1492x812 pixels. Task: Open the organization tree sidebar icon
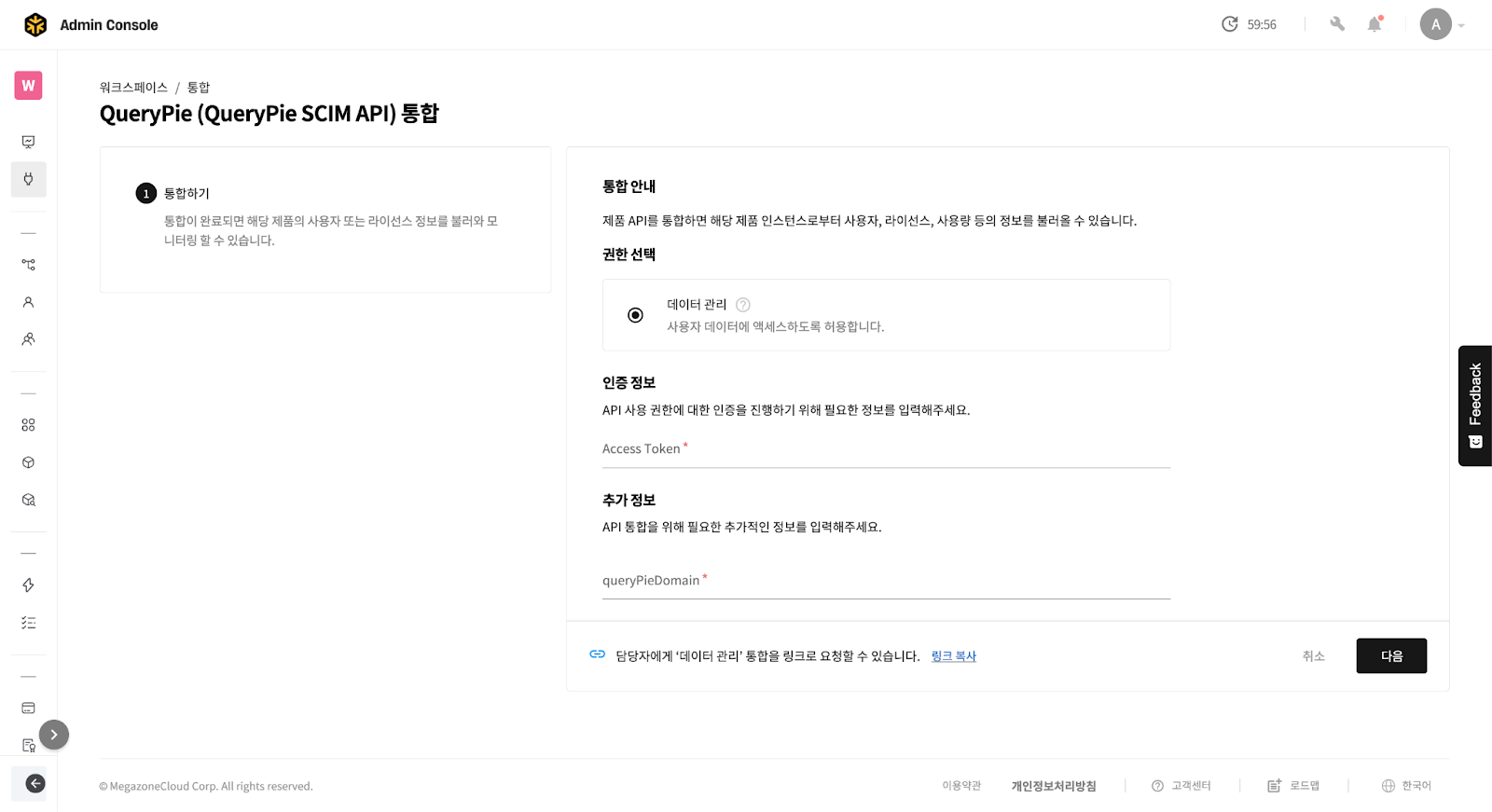(29, 265)
